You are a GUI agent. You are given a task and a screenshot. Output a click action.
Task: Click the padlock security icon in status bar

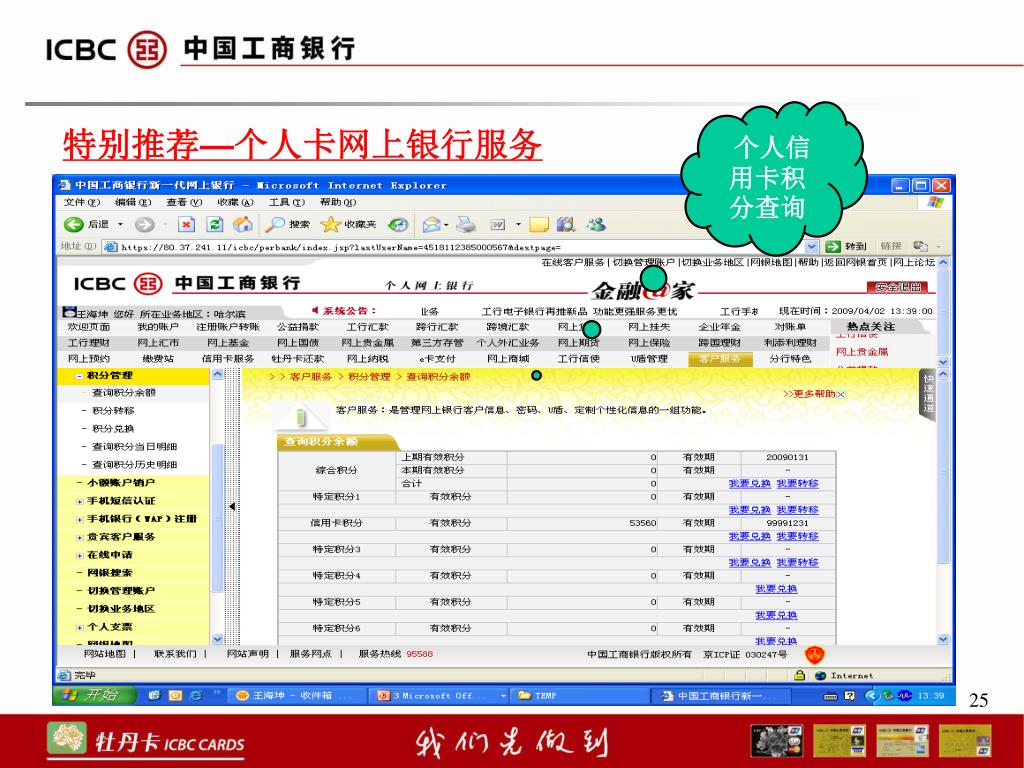tap(799, 675)
